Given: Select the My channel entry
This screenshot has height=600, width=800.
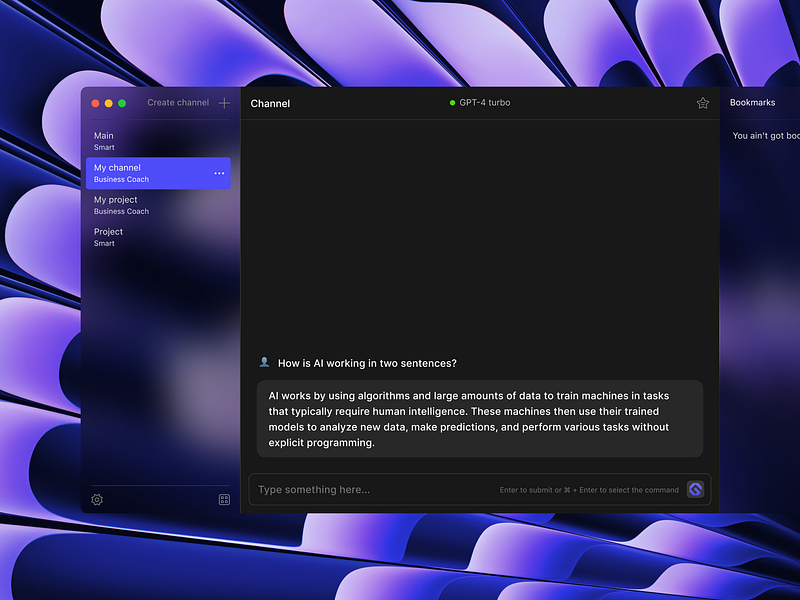Looking at the screenshot, I should (158, 173).
